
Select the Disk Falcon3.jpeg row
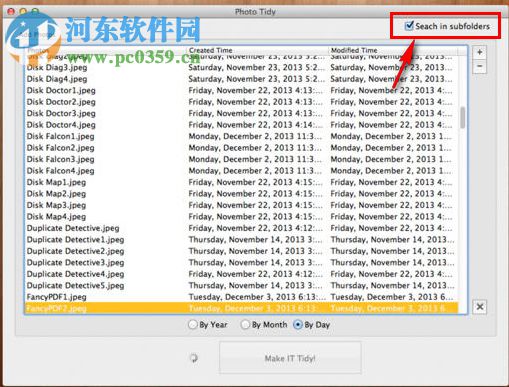click(x=241, y=159)
